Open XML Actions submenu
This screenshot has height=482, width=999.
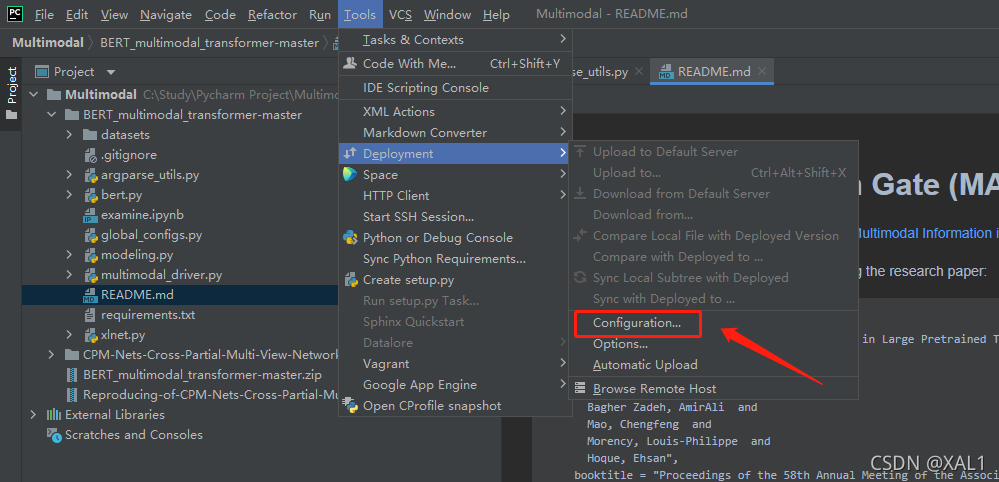(455, 111)
